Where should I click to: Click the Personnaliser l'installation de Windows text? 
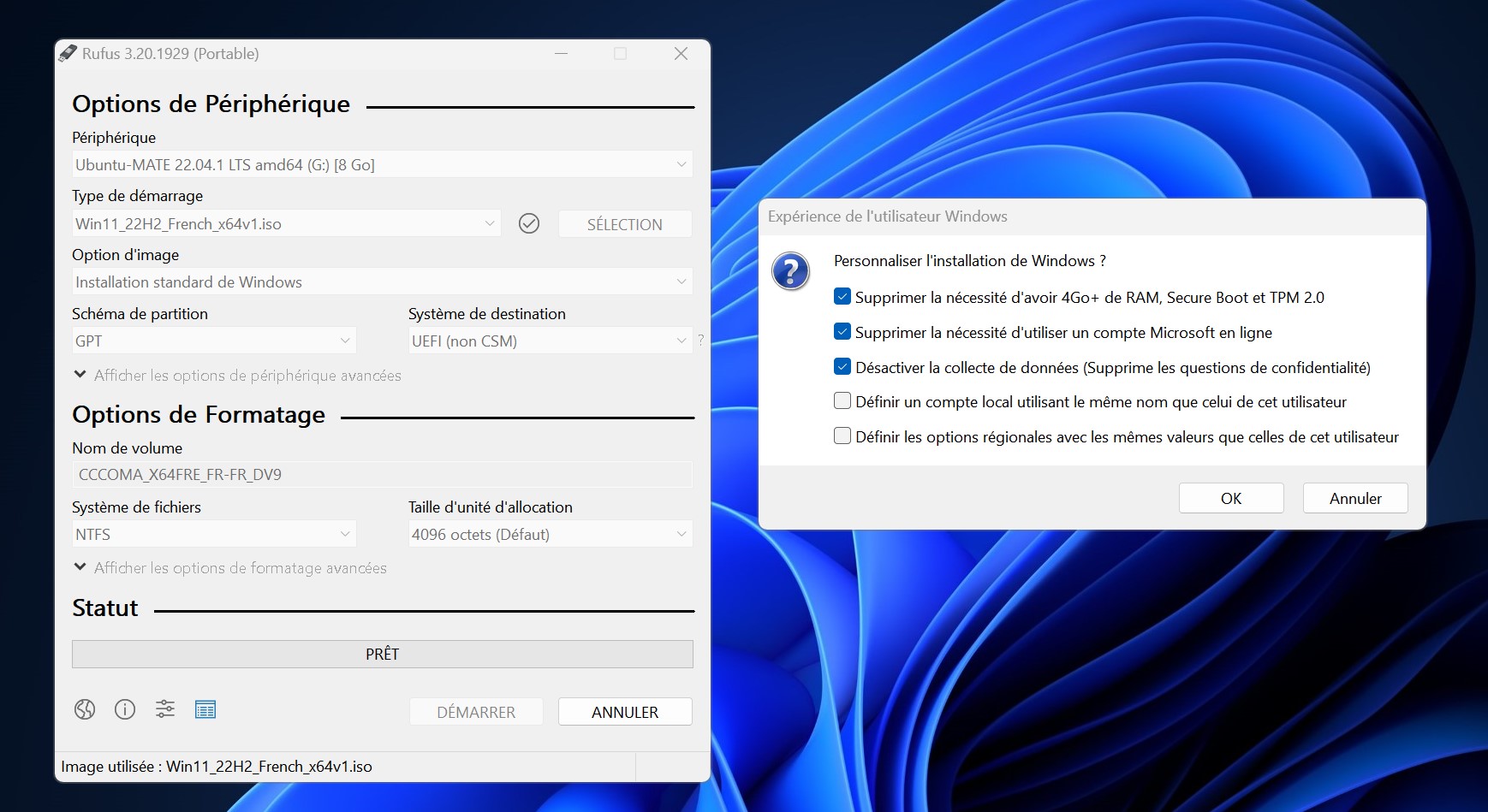(x=970, y=261)
